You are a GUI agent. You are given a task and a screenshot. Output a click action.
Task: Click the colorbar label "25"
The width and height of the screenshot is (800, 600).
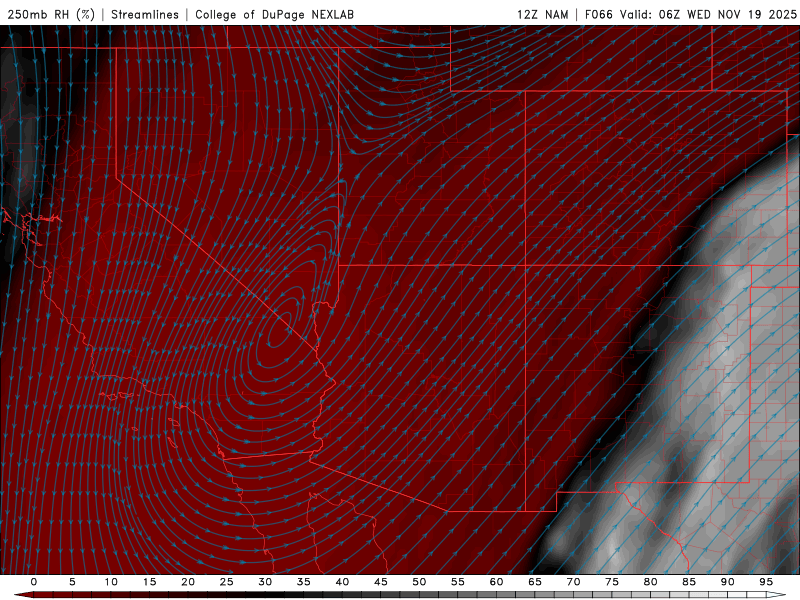[x=227, y=582]
